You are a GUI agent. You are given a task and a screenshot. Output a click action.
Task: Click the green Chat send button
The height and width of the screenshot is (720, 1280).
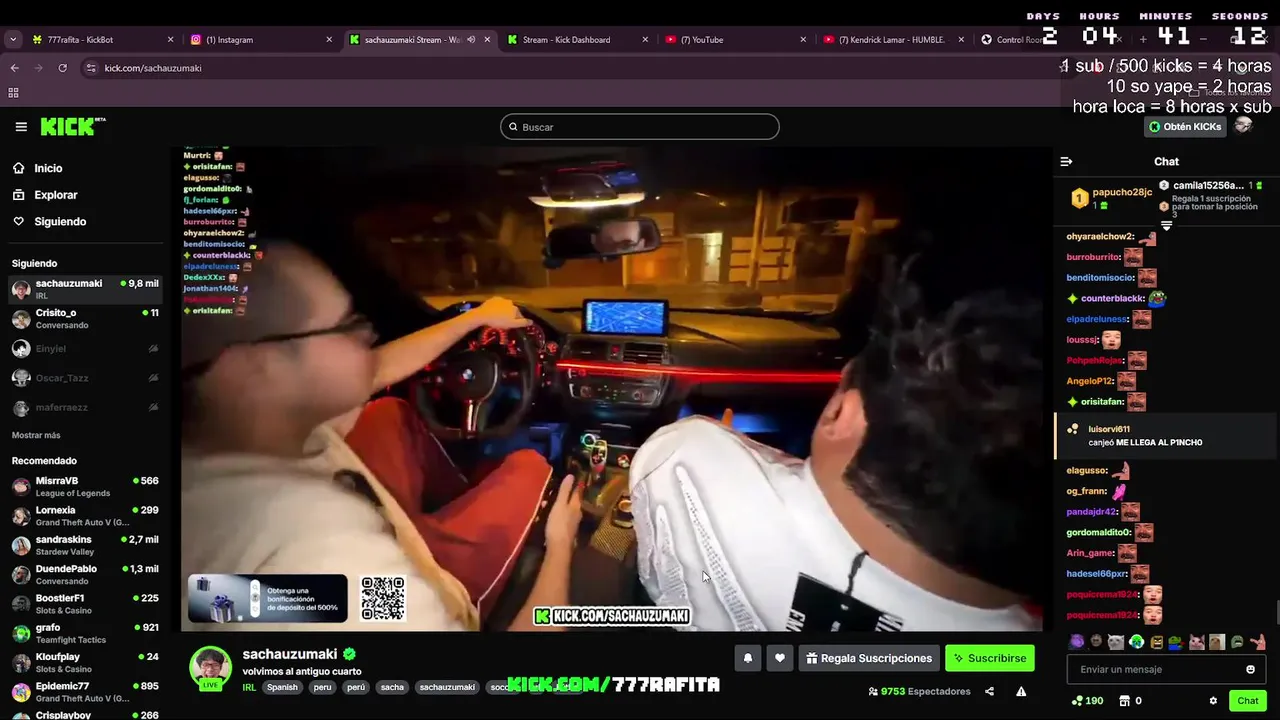pos(1247,700)
